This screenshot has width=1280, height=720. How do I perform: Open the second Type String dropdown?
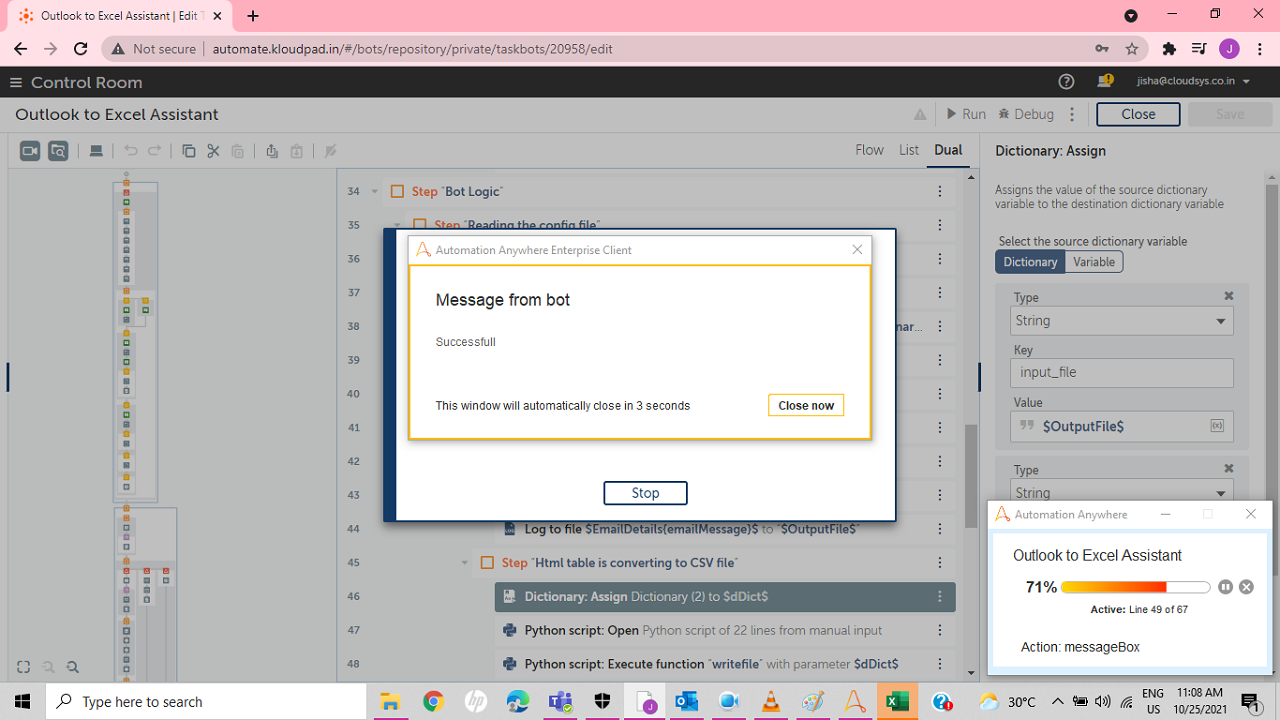coord(1122,493)
